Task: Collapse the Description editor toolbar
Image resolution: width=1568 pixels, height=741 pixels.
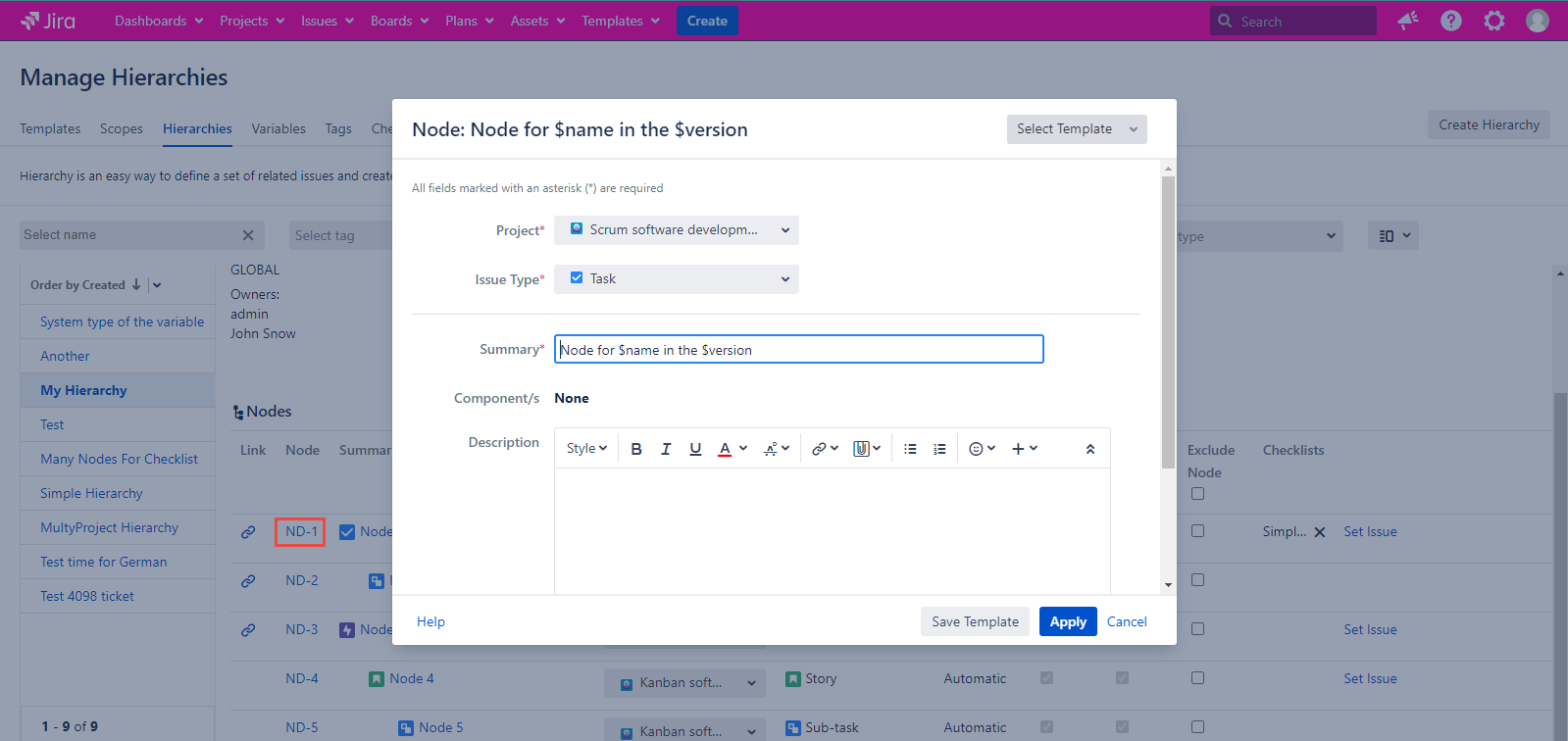Action: pos(1089,449)
